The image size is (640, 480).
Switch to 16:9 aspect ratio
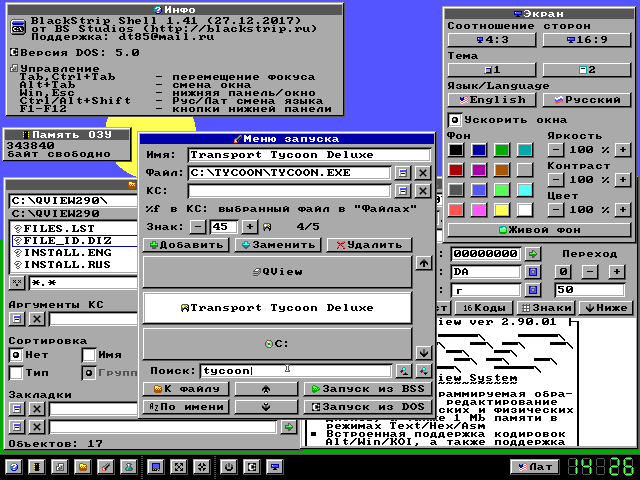click(587, 40)
